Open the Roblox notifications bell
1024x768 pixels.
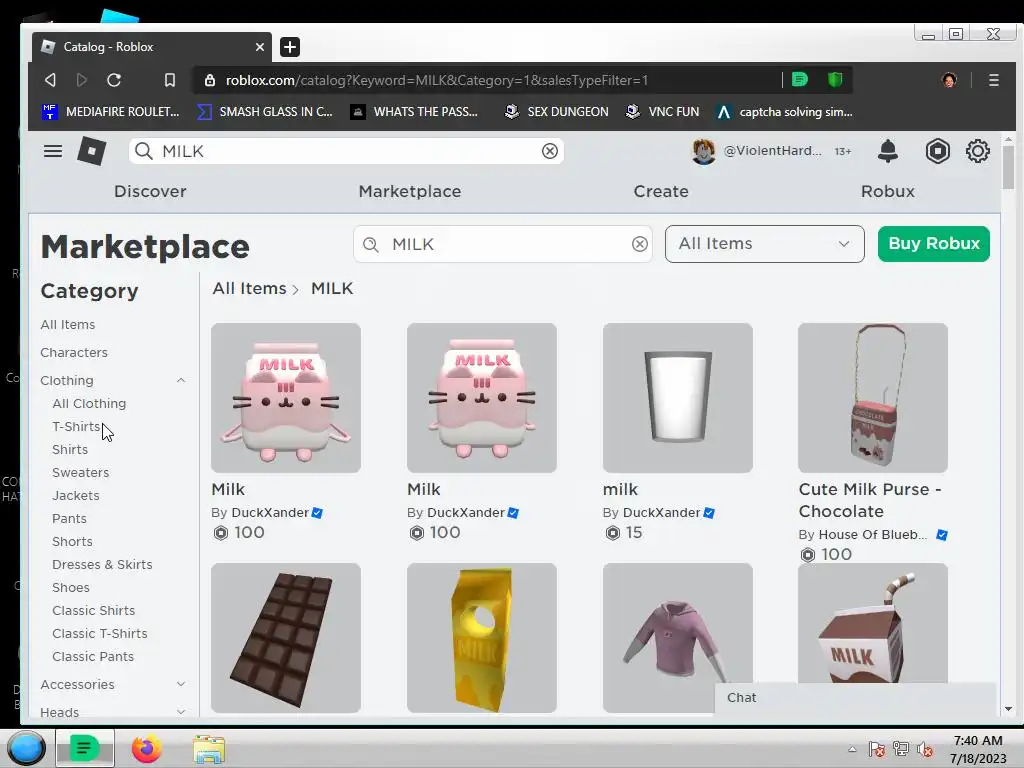pos(888,151)
